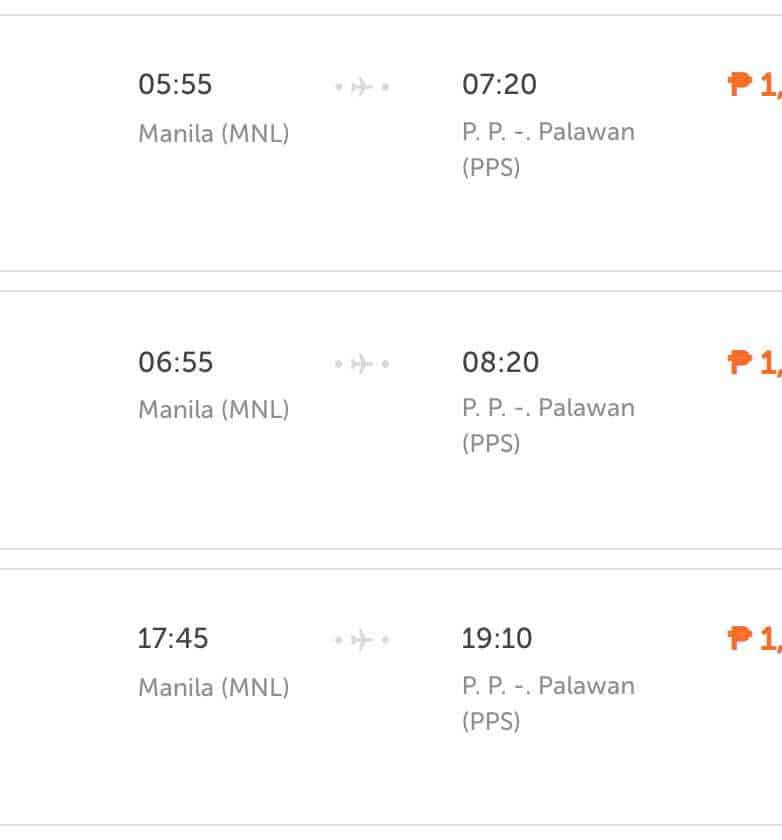Click Manila (MNL) under the 17:45 departure
Image resolution: width=782 pixels, height=840 pixels.
click(x=214, y=687)
